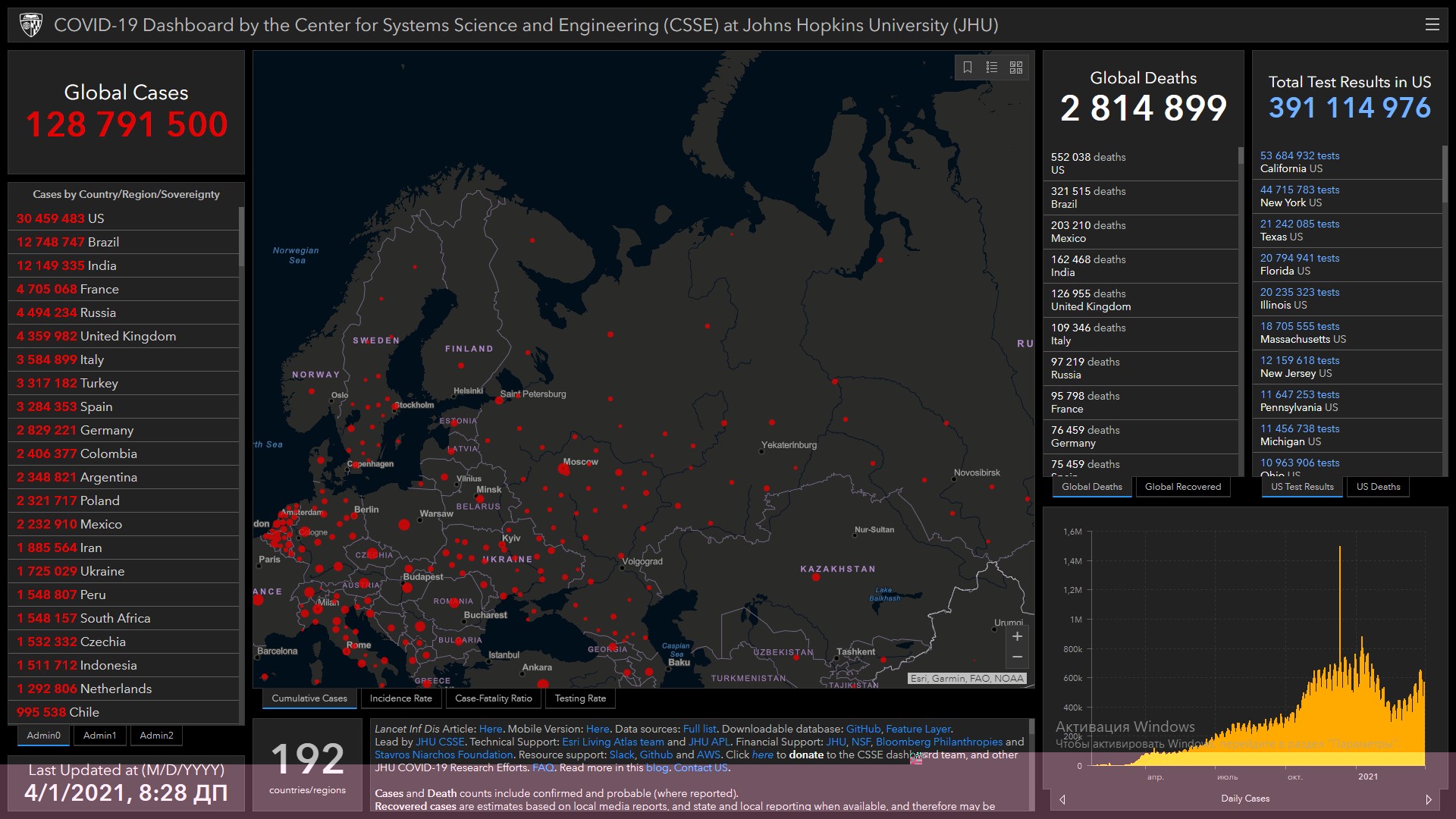This screenshot has height=819, width=1456.
Task: Go to previous chart with left arrow
Action: 1062,799
